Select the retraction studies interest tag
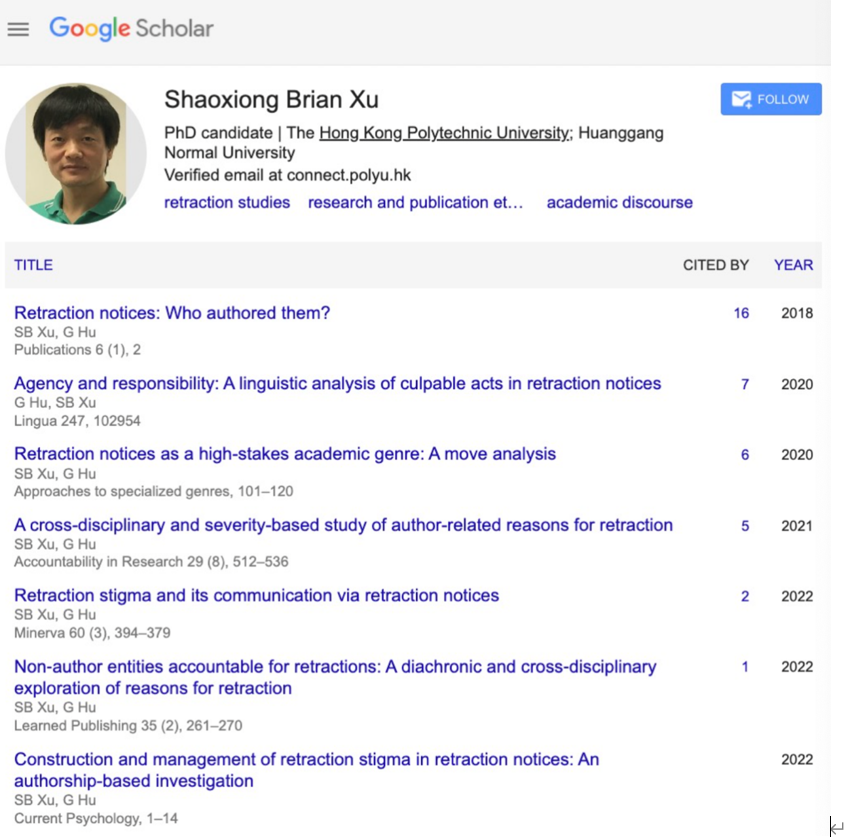 (227, 202)
